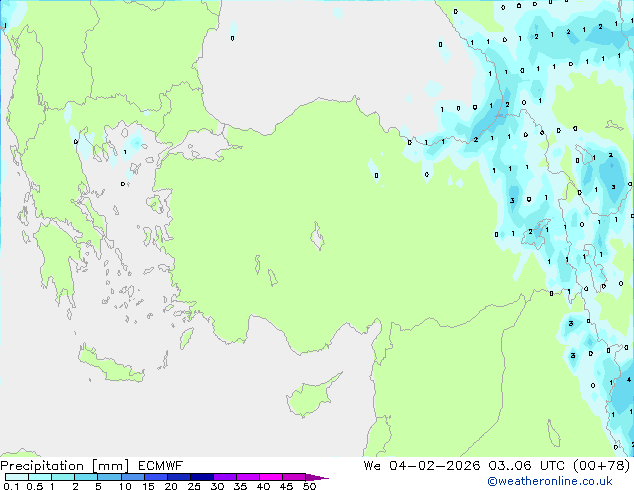
Task: Click the 0.5–1 mm legend swatch
Action: [x=40, y=477]
